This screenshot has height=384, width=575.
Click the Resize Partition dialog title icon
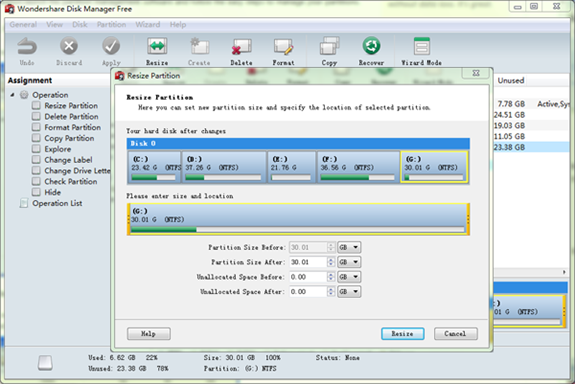tap(120, 76)
